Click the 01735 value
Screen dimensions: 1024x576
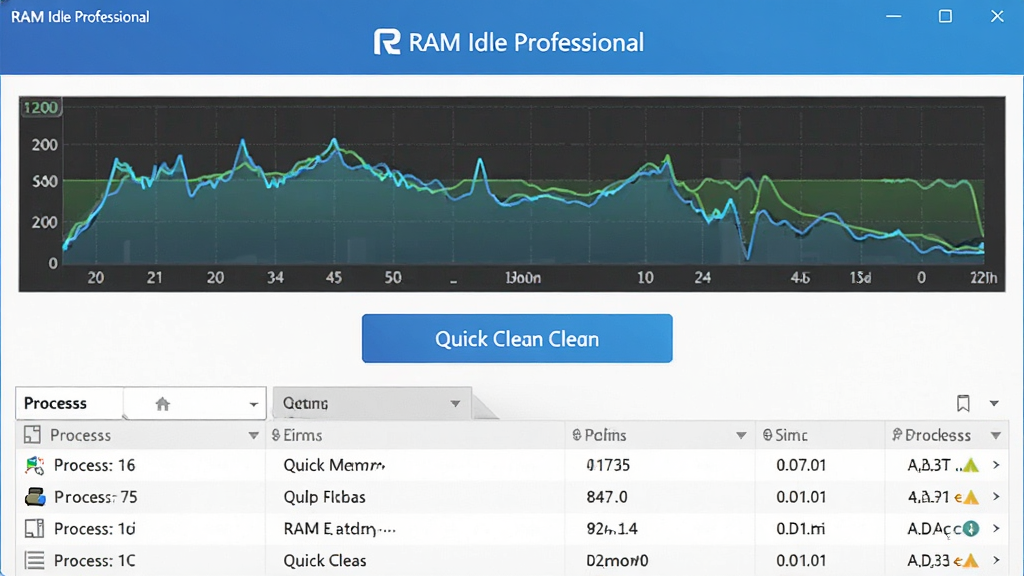tap(608, 465)
